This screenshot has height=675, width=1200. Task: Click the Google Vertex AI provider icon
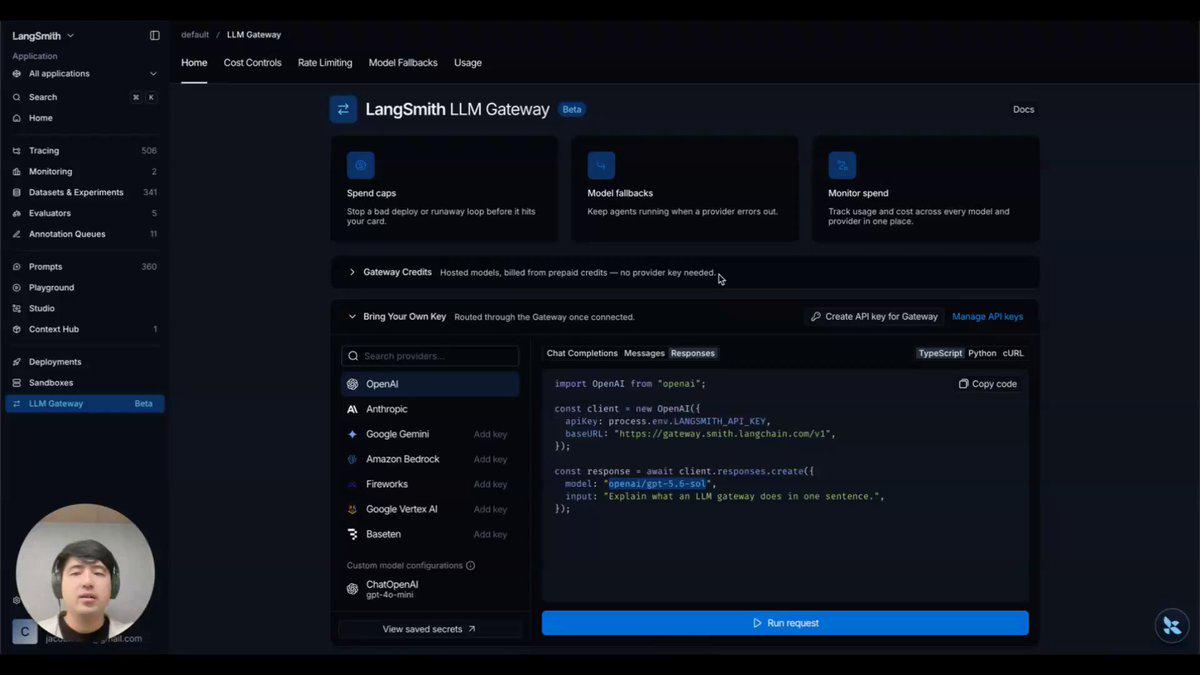click(x=352, y=509)
